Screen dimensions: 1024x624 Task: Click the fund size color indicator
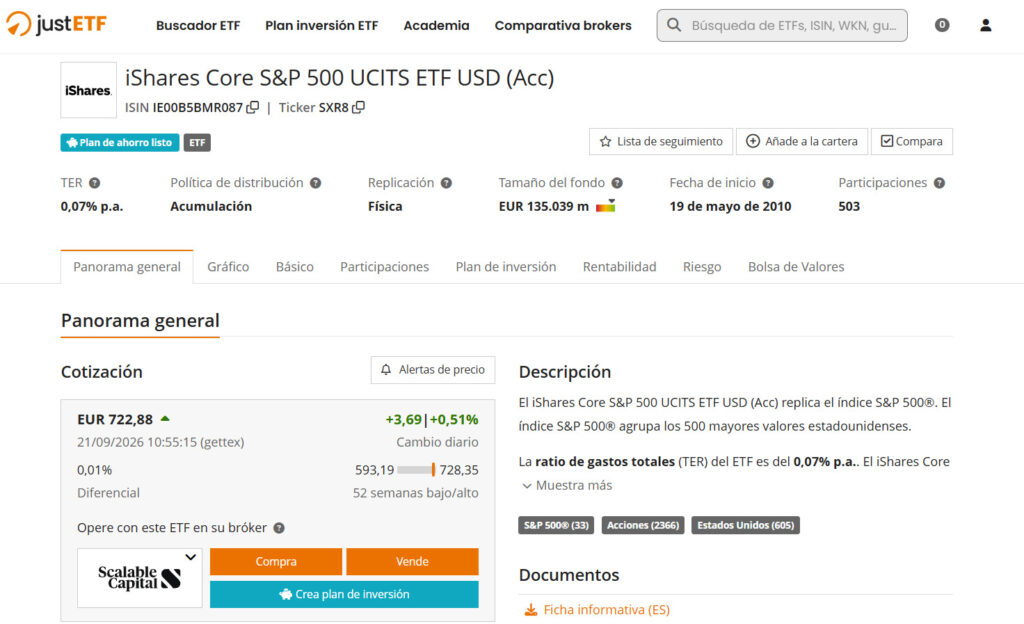click(x=605, y=206)
